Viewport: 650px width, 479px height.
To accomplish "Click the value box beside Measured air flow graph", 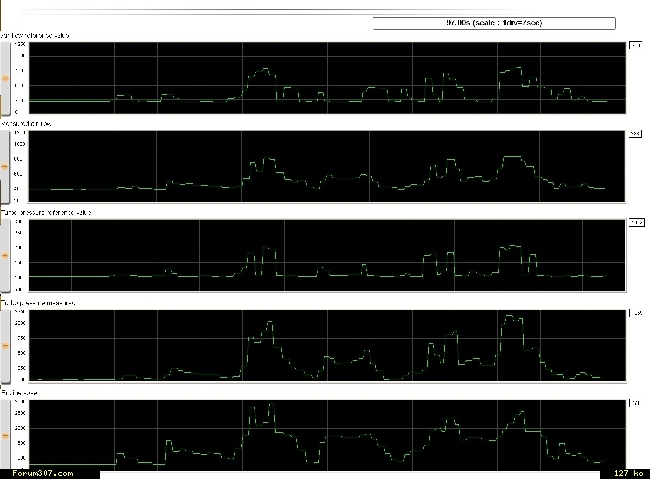I will pos(635,134).
